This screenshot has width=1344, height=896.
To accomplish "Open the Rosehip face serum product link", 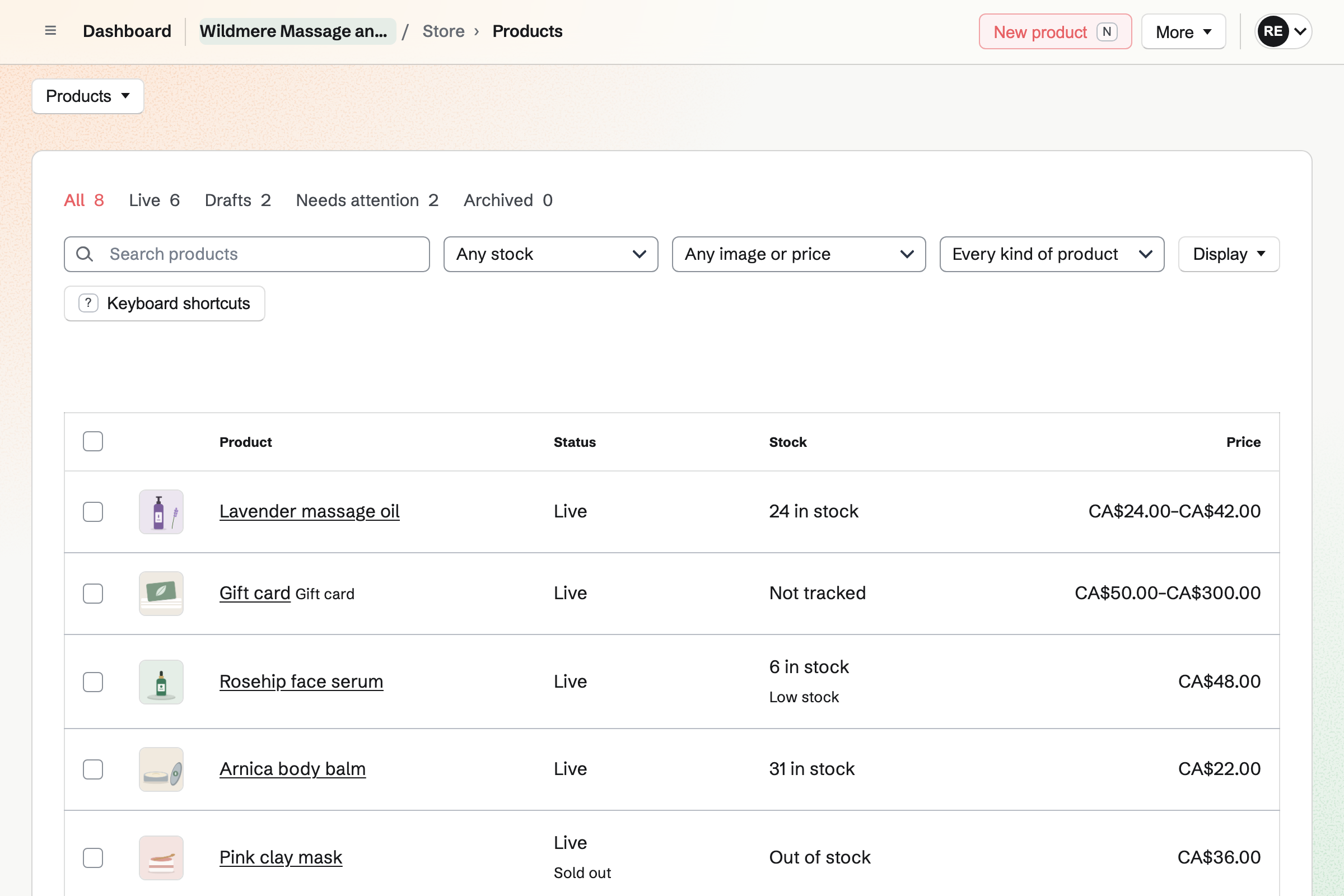I will click(301, 682).
